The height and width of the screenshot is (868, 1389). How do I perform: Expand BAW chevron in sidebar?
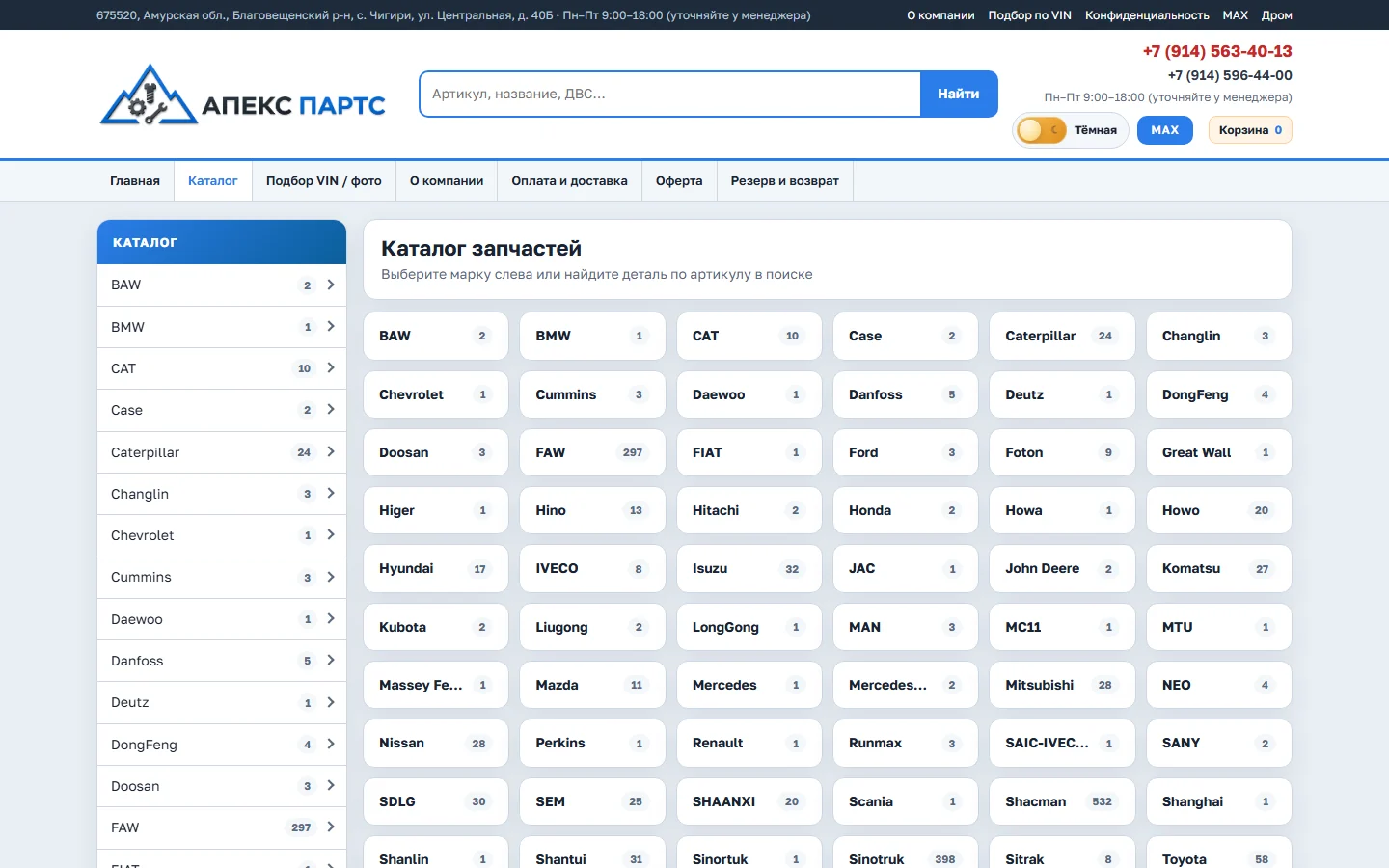click(x=331, y=285)
